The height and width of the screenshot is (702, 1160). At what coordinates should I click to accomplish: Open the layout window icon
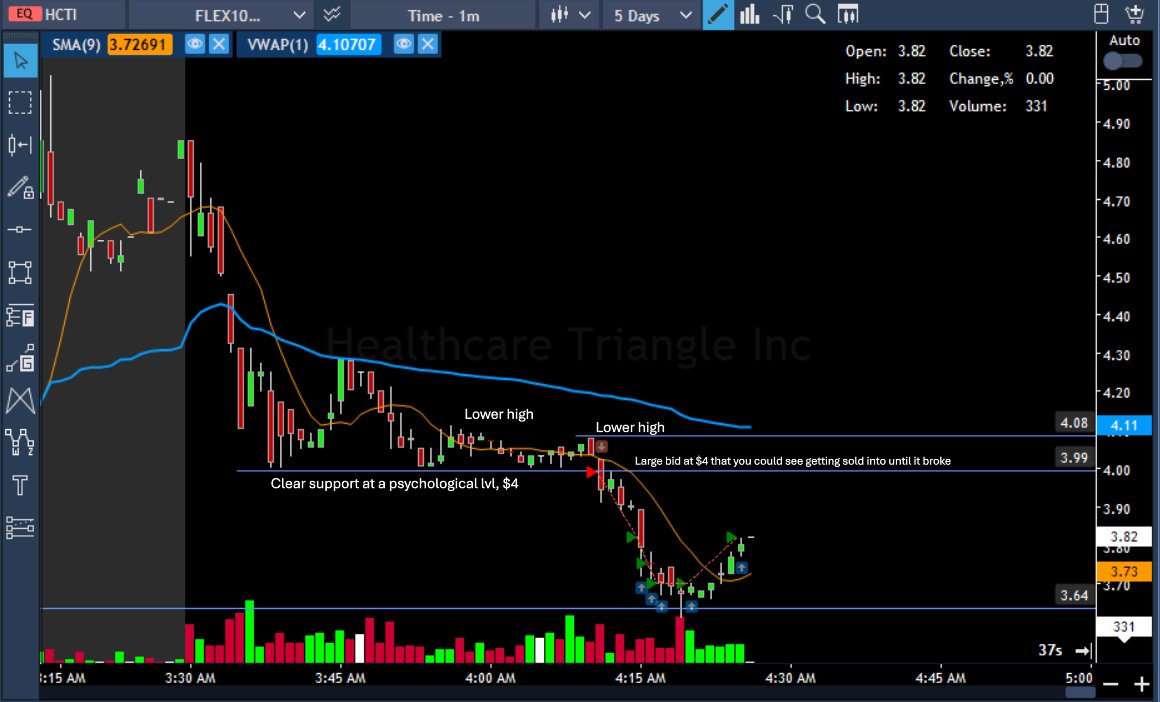(x=1102, y=14)
